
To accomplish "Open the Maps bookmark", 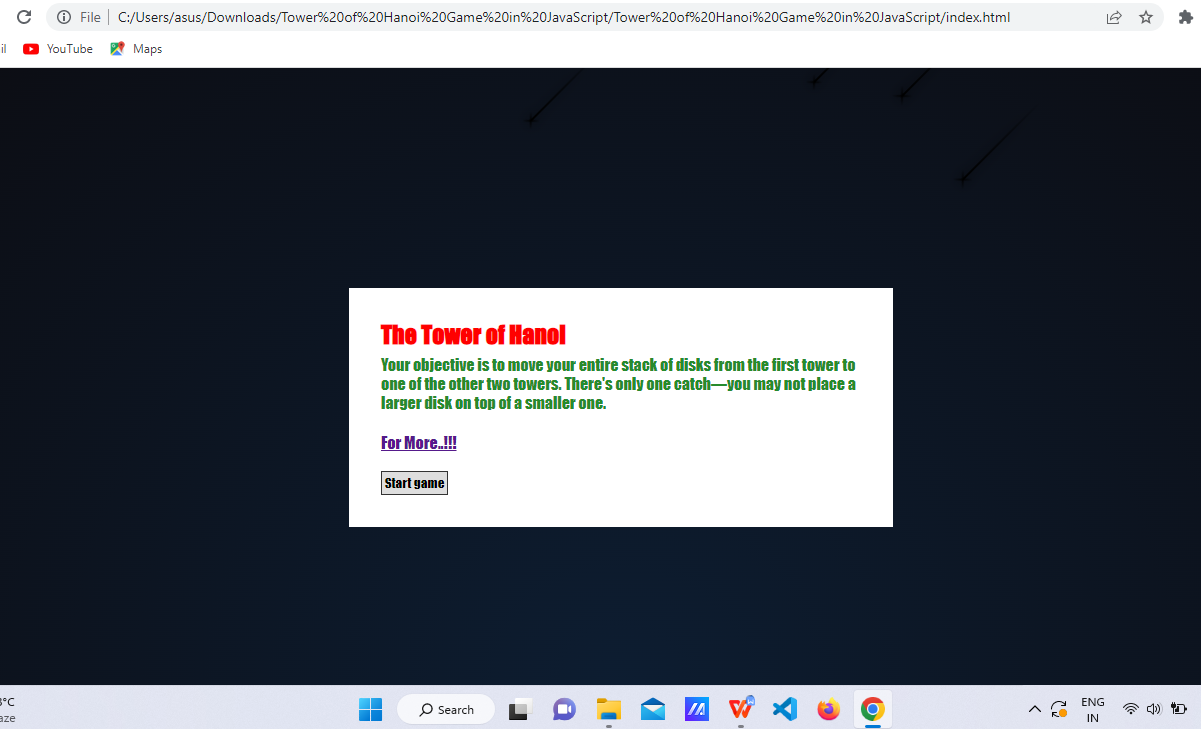I will pyautogui.click(x=135, y=48).
